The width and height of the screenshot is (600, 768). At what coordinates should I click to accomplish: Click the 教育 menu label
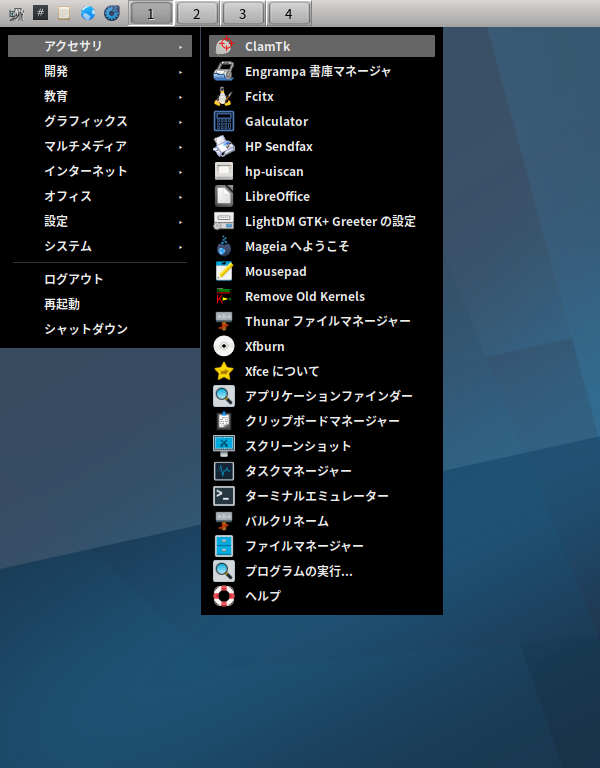[56, 96]
